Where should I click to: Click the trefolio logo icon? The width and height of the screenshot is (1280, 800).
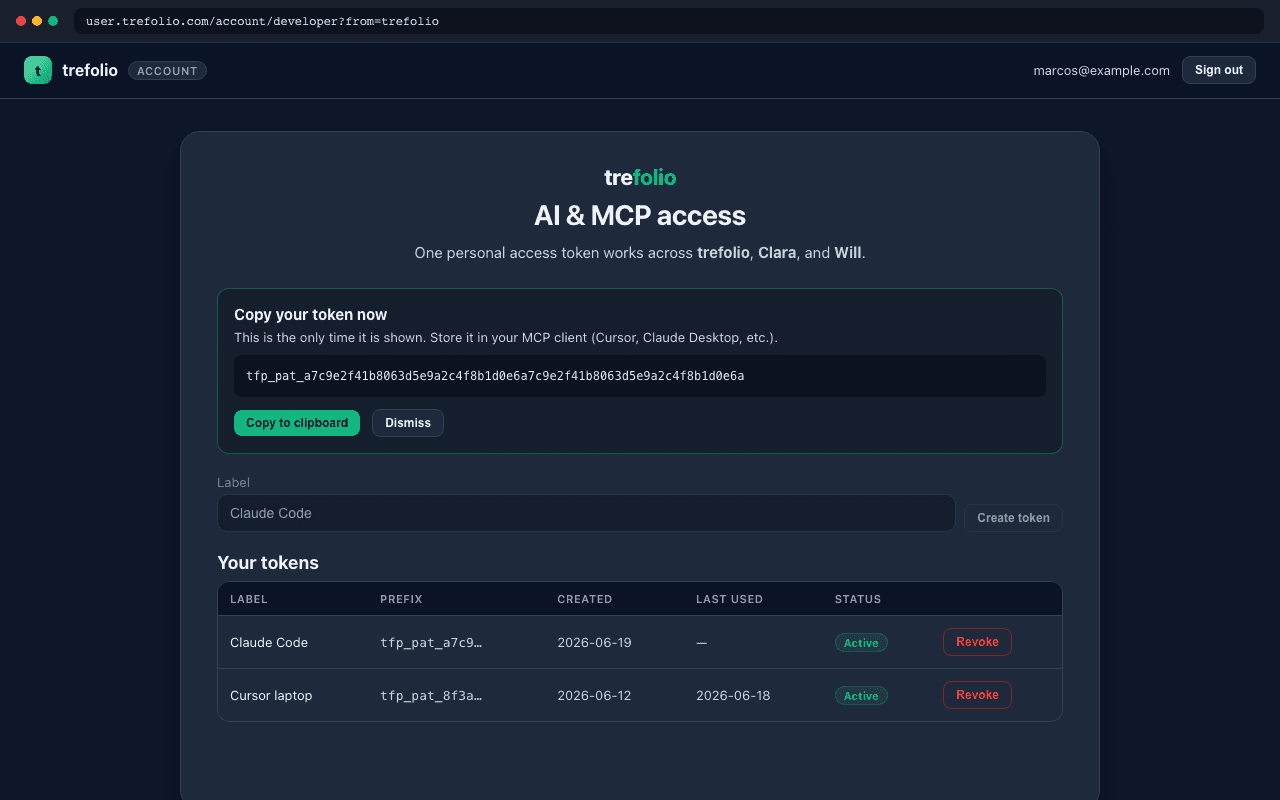38,70
